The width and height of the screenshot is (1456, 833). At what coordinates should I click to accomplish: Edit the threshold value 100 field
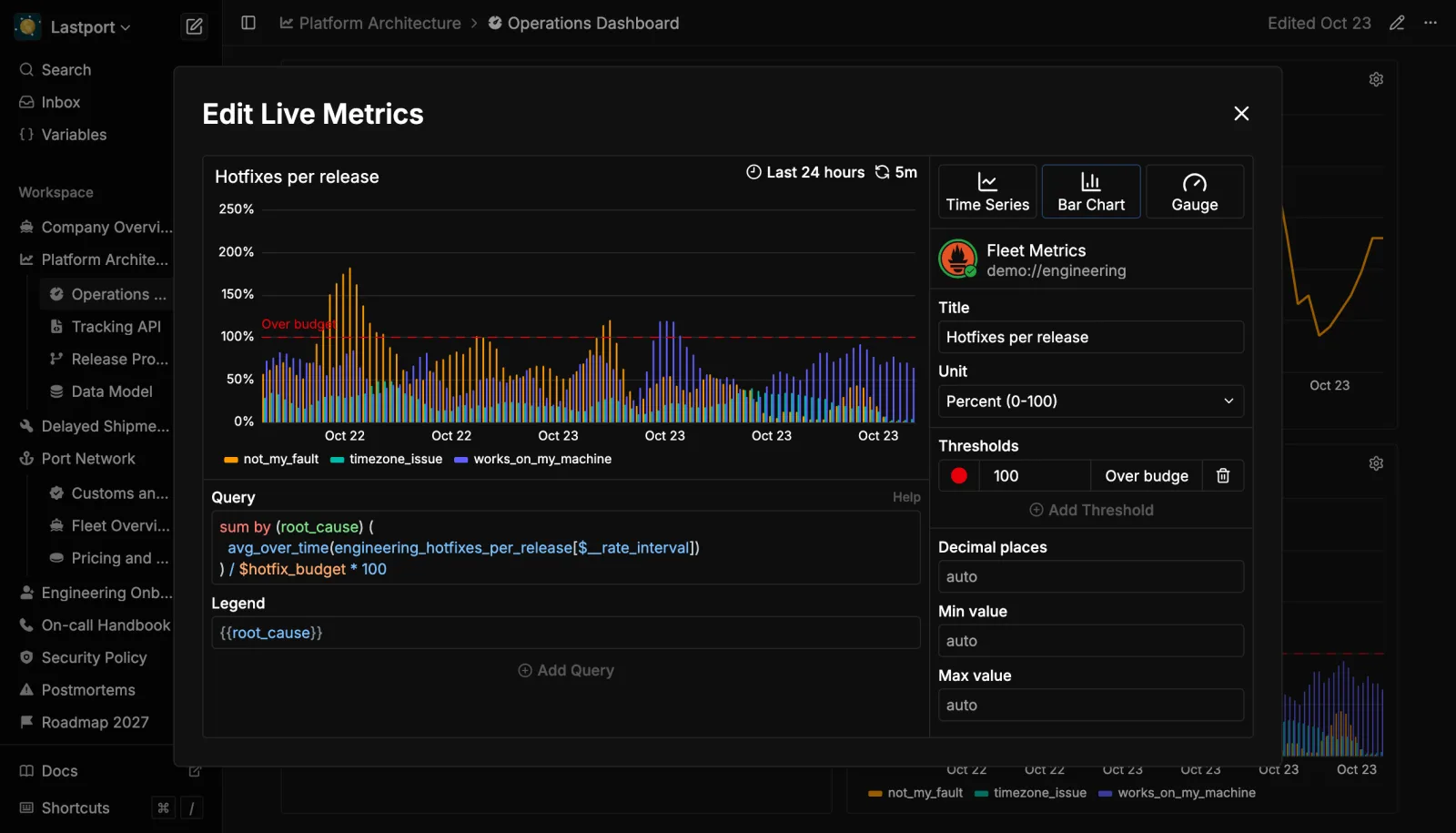pyautogui.click(x=1035, y=475)
